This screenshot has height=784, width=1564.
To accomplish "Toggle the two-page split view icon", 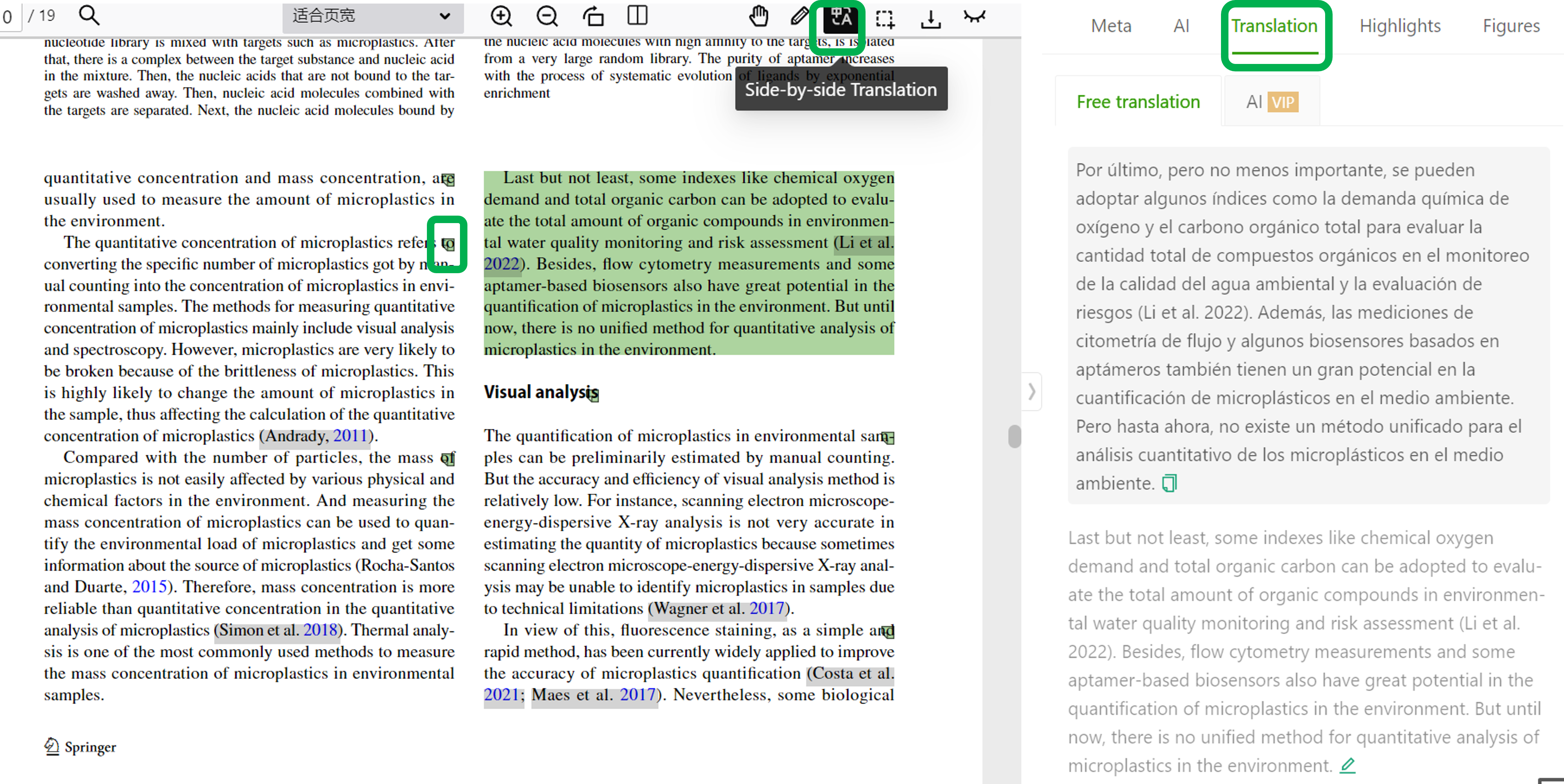I will click(637, 16).
